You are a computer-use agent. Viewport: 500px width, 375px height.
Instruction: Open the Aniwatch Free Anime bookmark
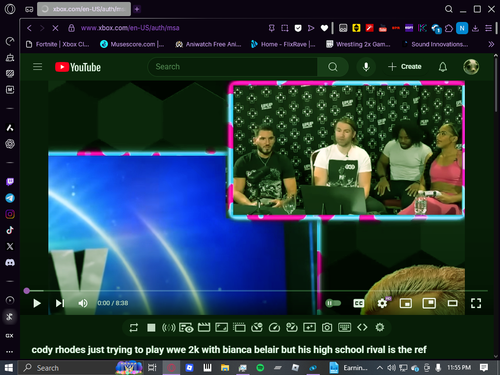coord(208,44)
